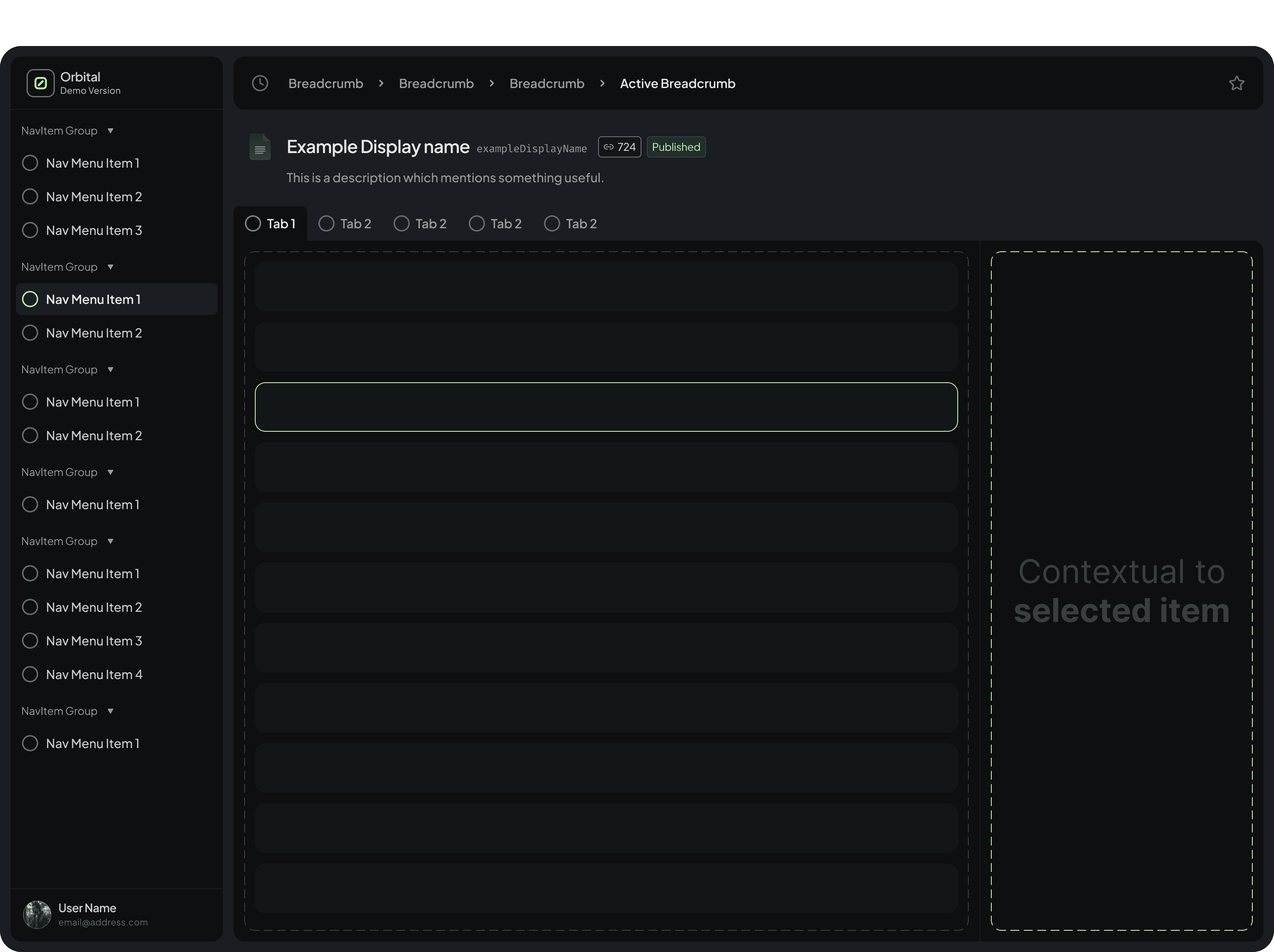Viewport: 1274px width, 952px height.
Task: Click the Published status badge
Action: [675, 147]
